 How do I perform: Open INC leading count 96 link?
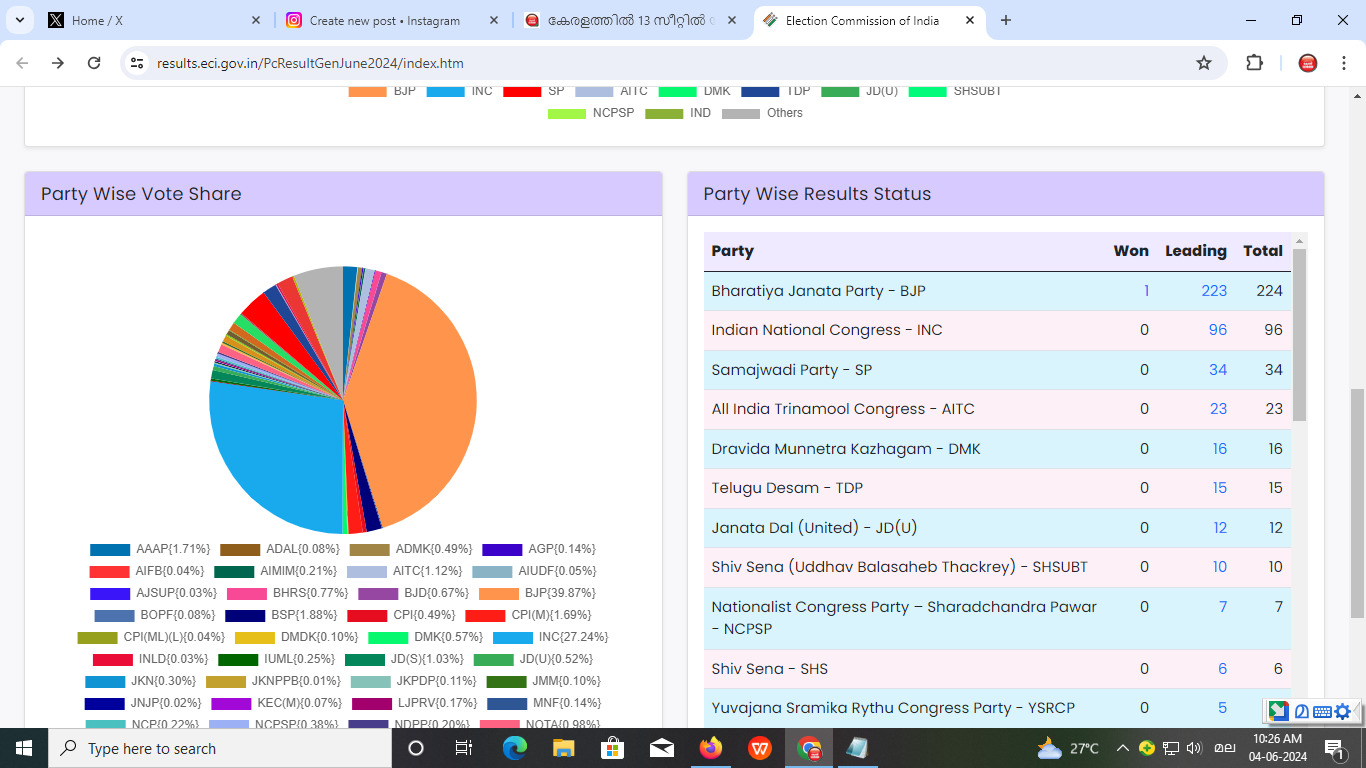click(1217, 330)
